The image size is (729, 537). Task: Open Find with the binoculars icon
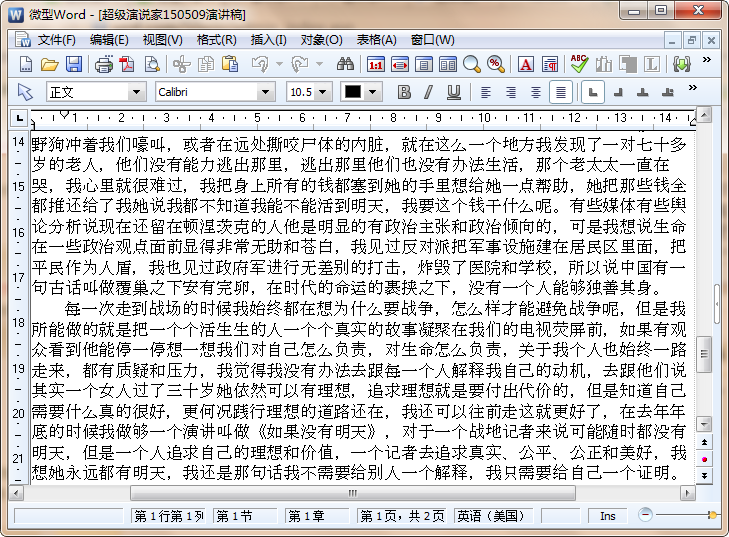point(345,65)
